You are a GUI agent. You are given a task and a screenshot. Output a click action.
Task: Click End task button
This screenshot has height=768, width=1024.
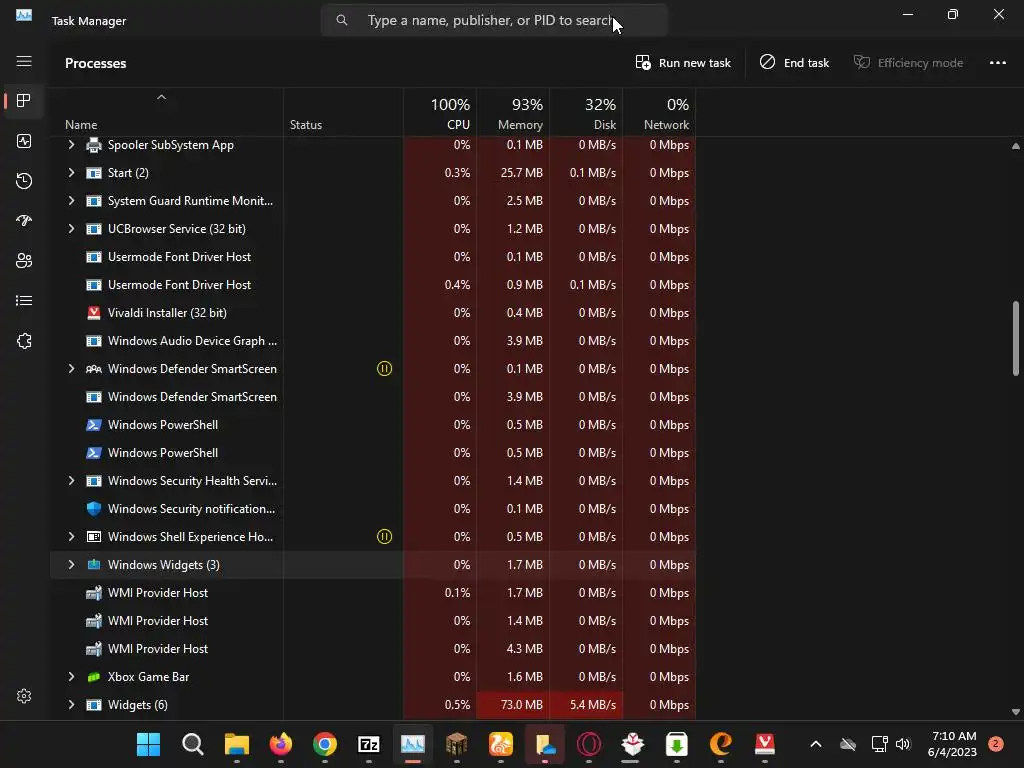[x=795, y=63]
